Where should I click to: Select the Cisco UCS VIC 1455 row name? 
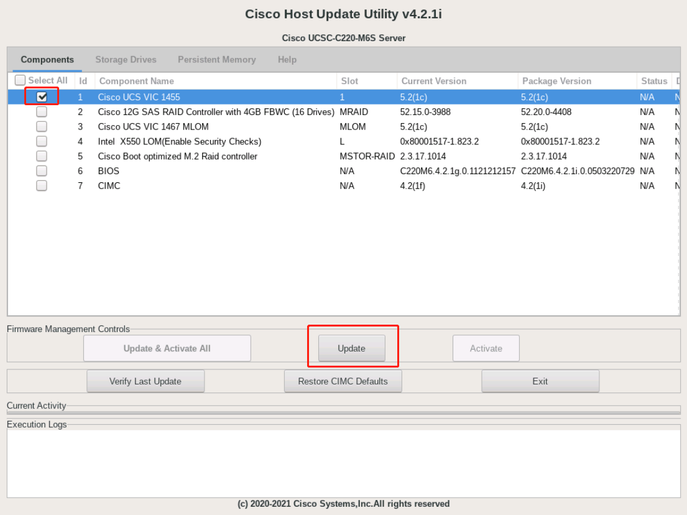[139, 97]
